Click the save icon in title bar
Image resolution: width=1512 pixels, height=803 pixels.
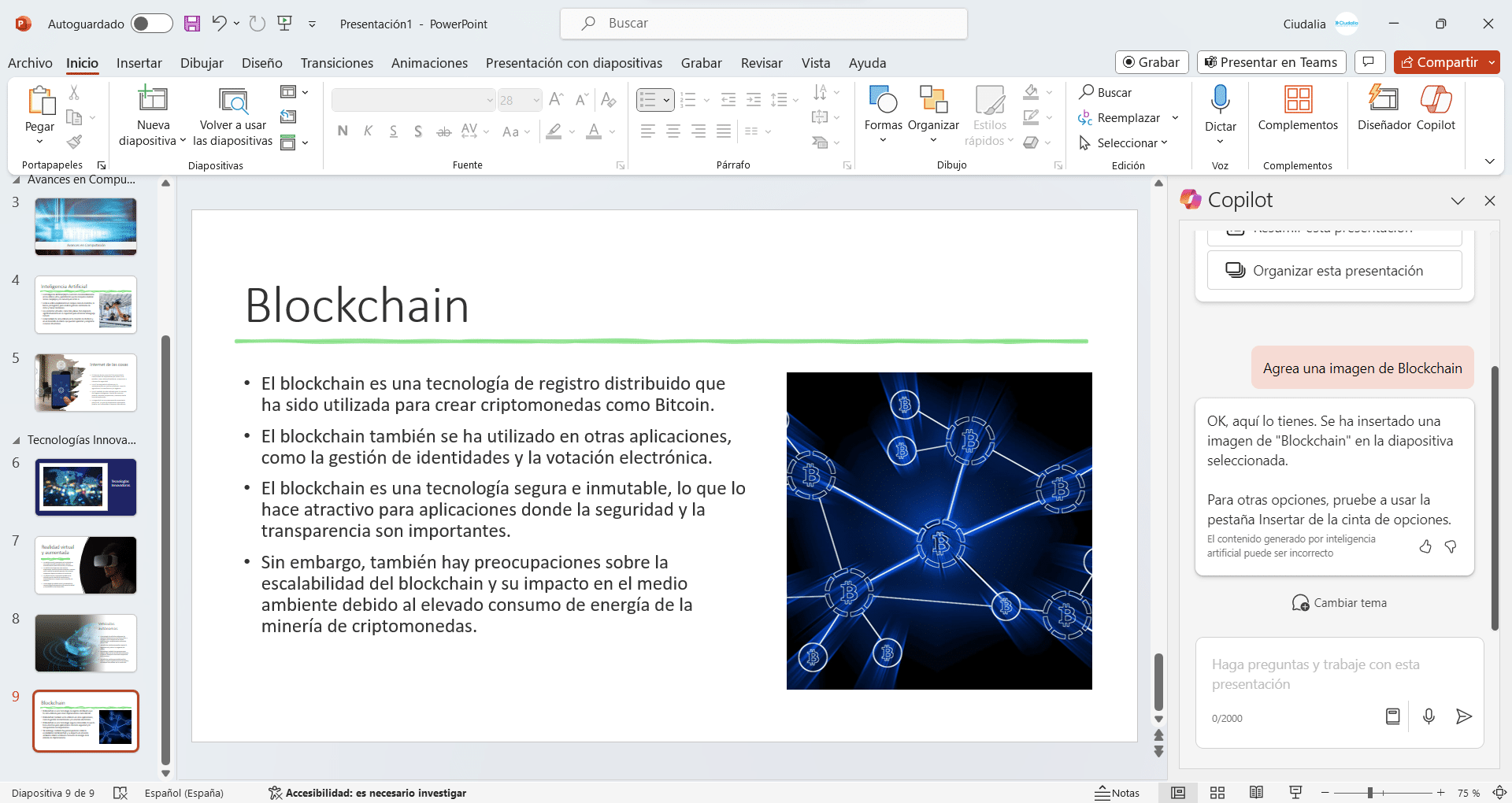pyautogui.click(x=192, y=24)
